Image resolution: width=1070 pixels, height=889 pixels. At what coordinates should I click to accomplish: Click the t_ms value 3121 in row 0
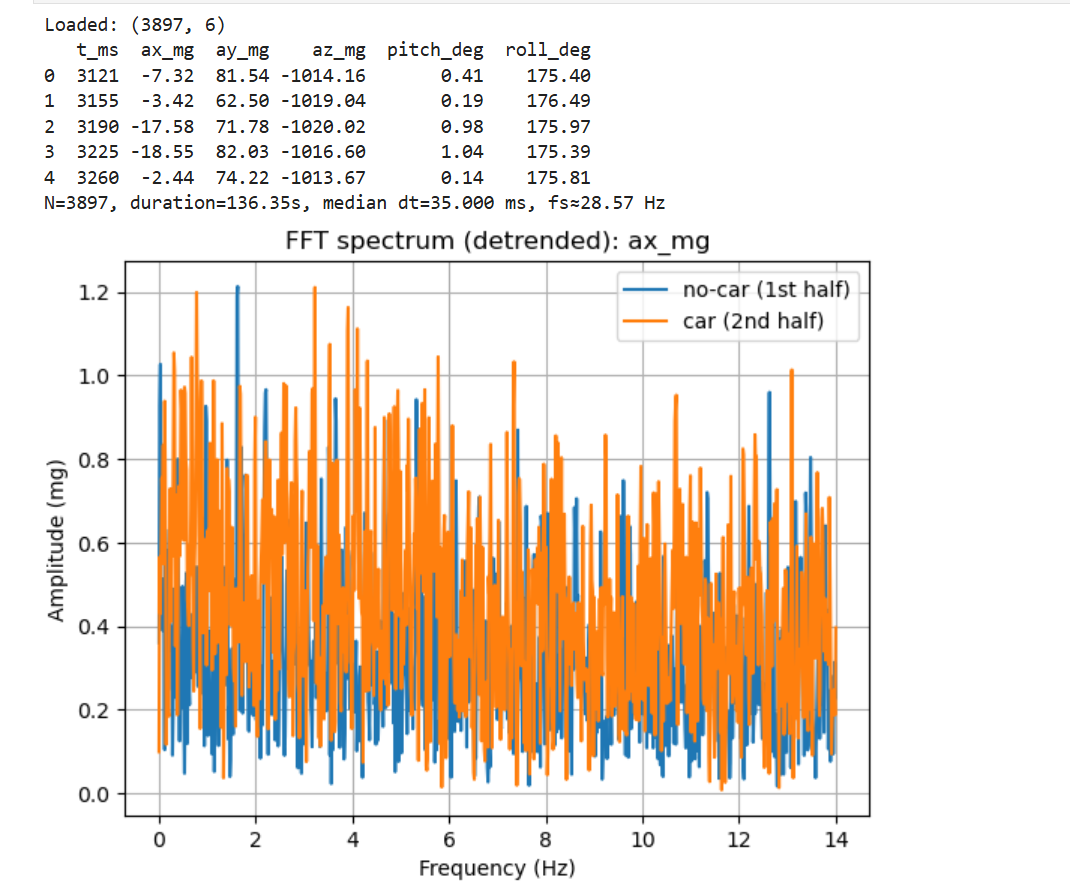[x=96, y=76]
